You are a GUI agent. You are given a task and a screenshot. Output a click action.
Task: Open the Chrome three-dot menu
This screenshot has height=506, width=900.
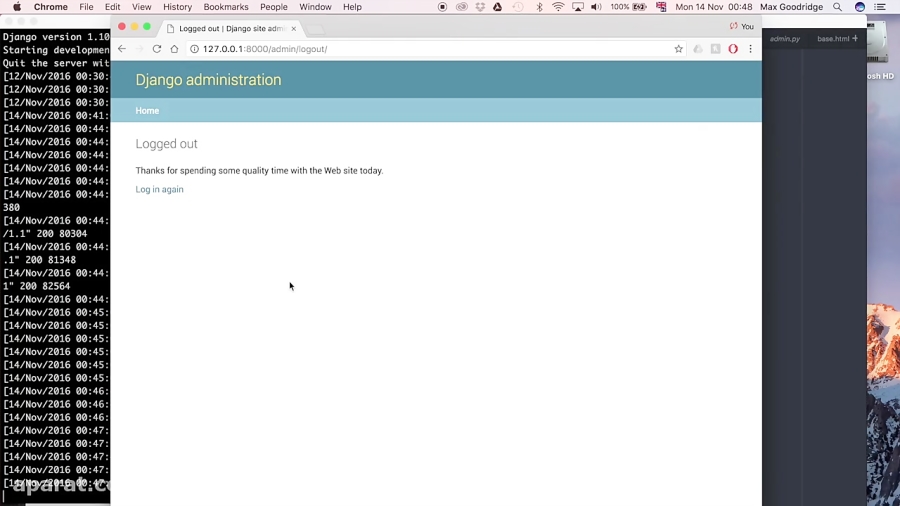tap(750, 49)
